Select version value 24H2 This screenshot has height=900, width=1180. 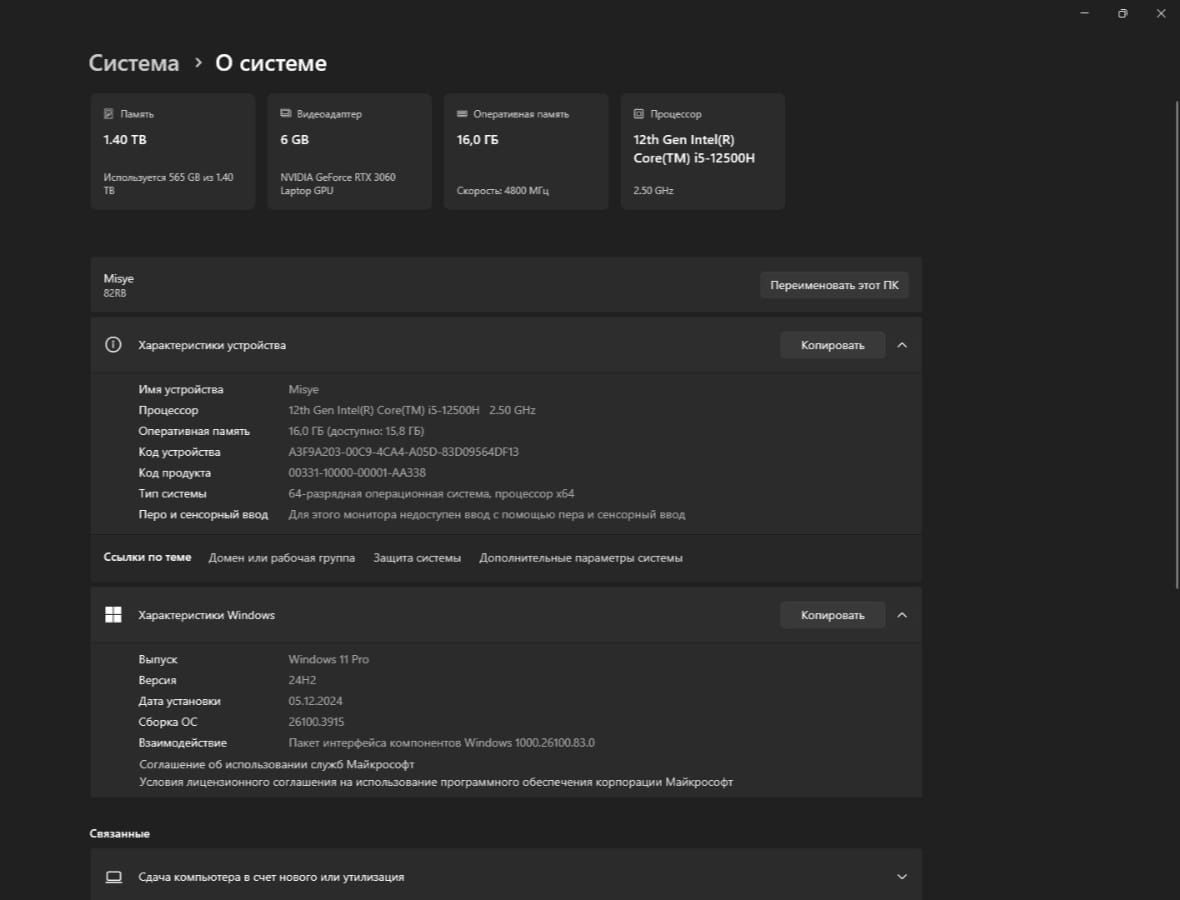click(302, 680)
